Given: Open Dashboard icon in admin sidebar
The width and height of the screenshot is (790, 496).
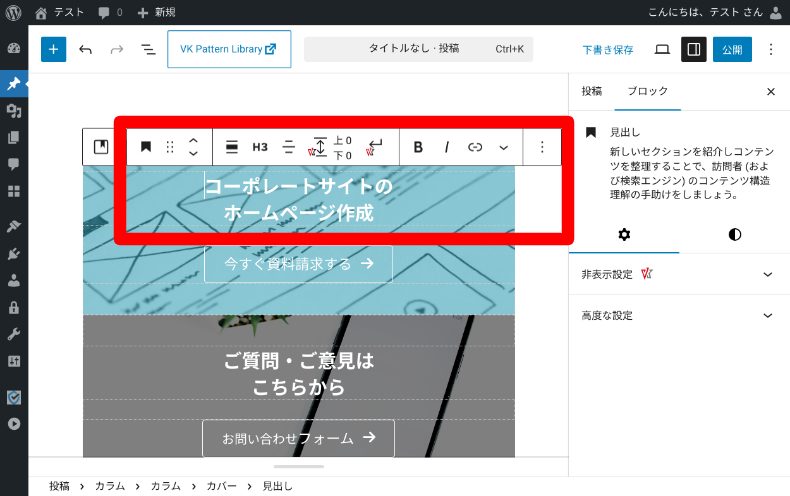Looking at the screenshot, I should tap(14, 48).
